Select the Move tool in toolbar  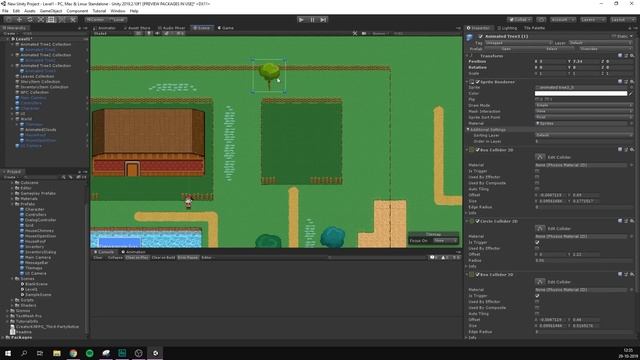(x=19, y=20)
